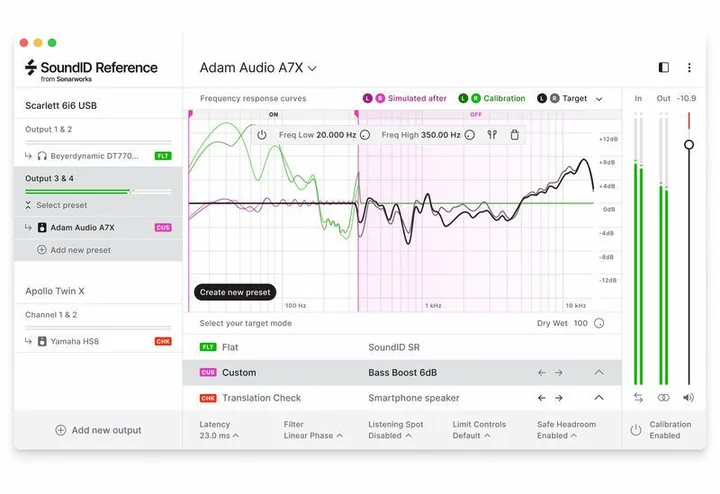The height and width of the screenshot is (494, 720).
Task: Toggle the sidebar panel layout icon
Action: point(664,67)
